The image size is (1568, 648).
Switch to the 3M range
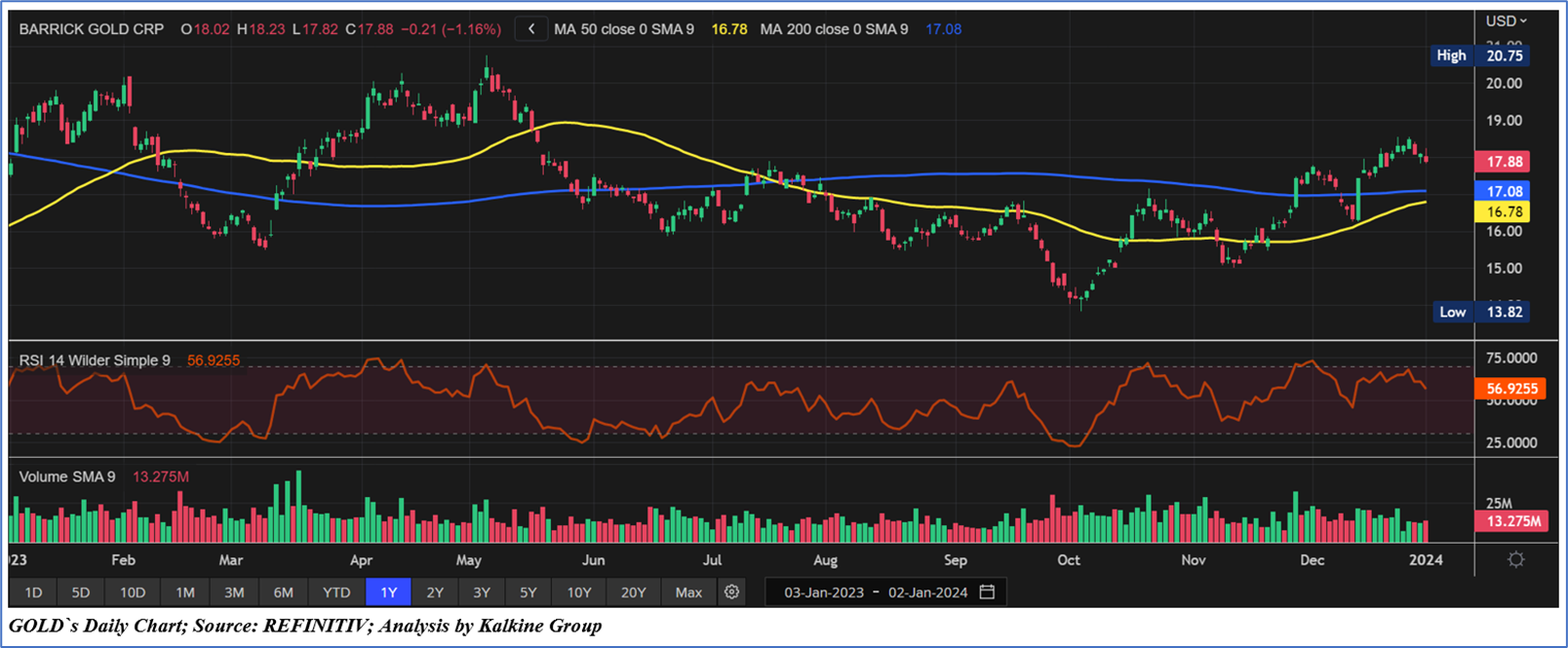pyautogui.click(x=234, y=591)
